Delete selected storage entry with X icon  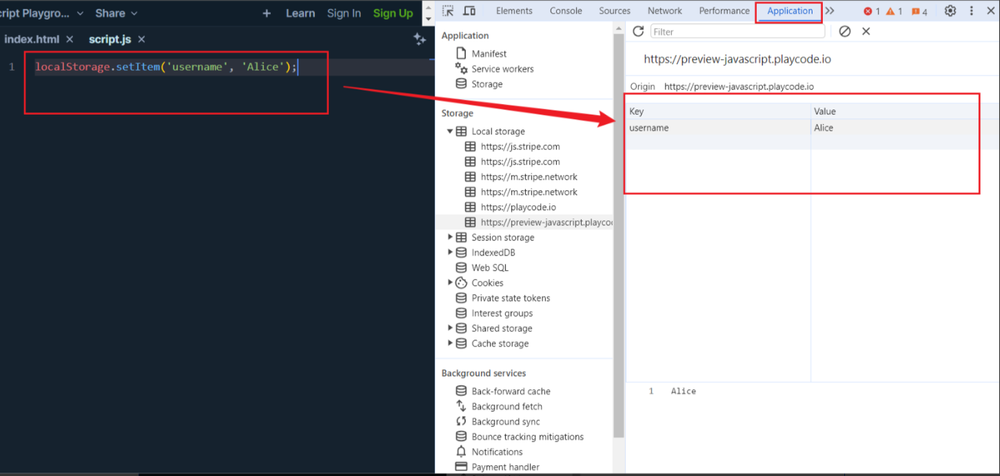pos(866,32)
